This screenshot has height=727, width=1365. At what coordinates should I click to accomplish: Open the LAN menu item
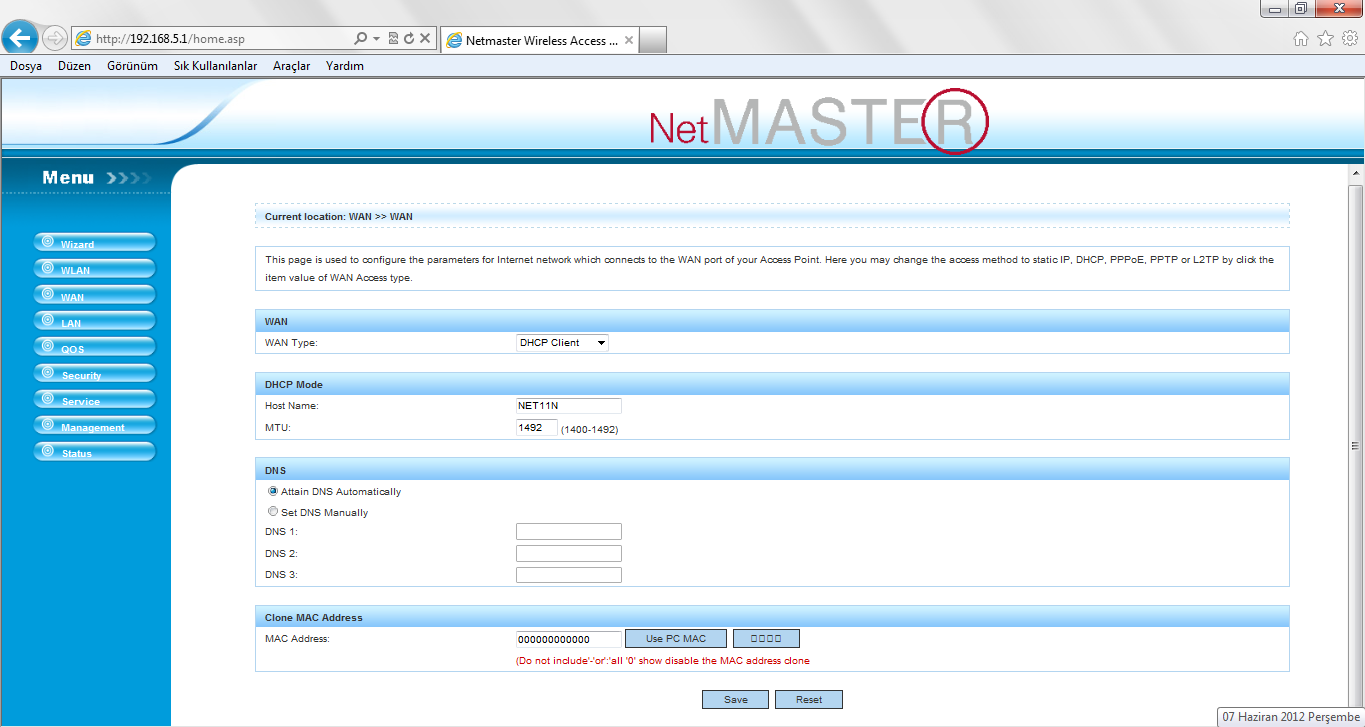coord(95,321)
